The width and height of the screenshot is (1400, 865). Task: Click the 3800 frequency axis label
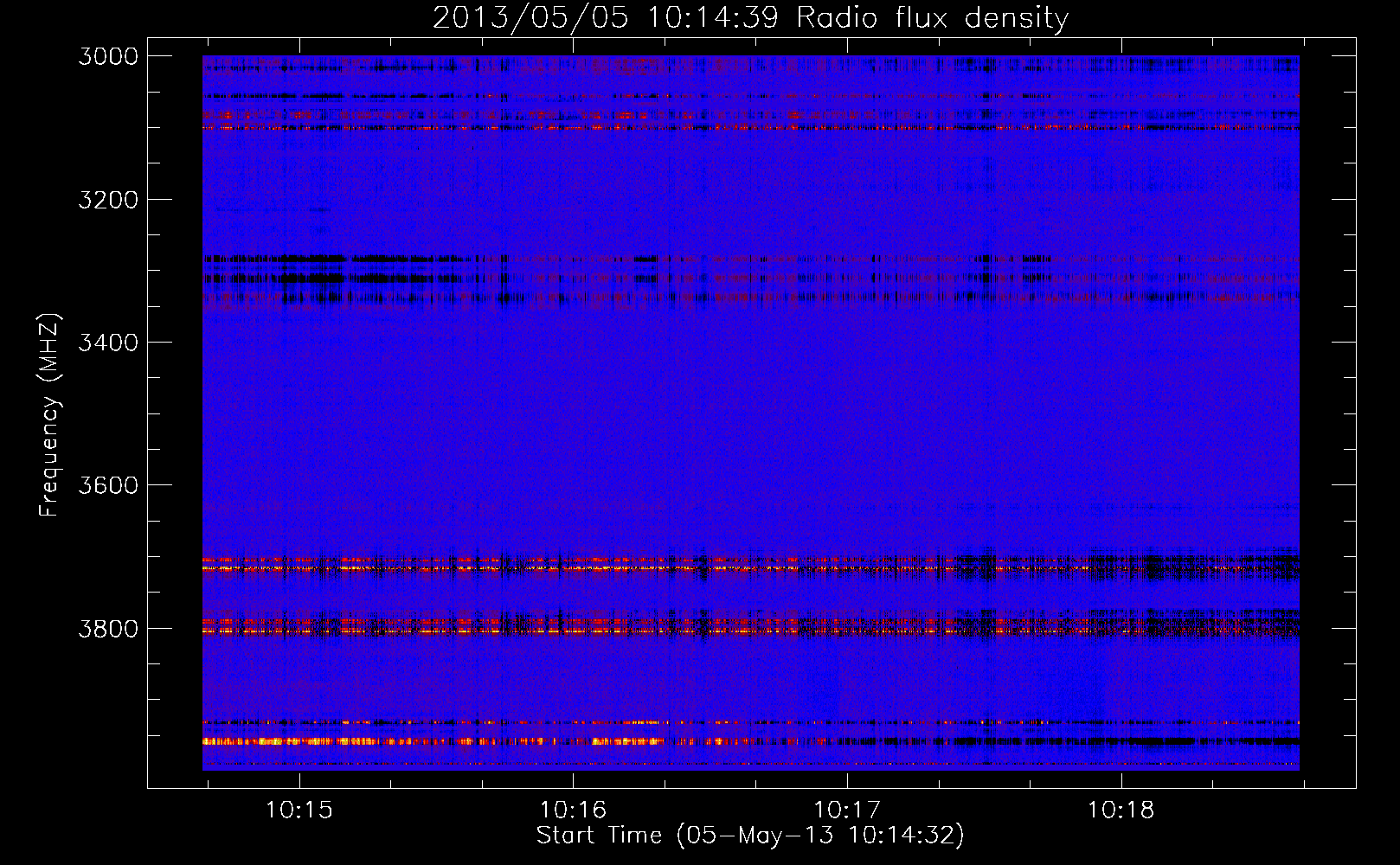(x=108, y=628)
